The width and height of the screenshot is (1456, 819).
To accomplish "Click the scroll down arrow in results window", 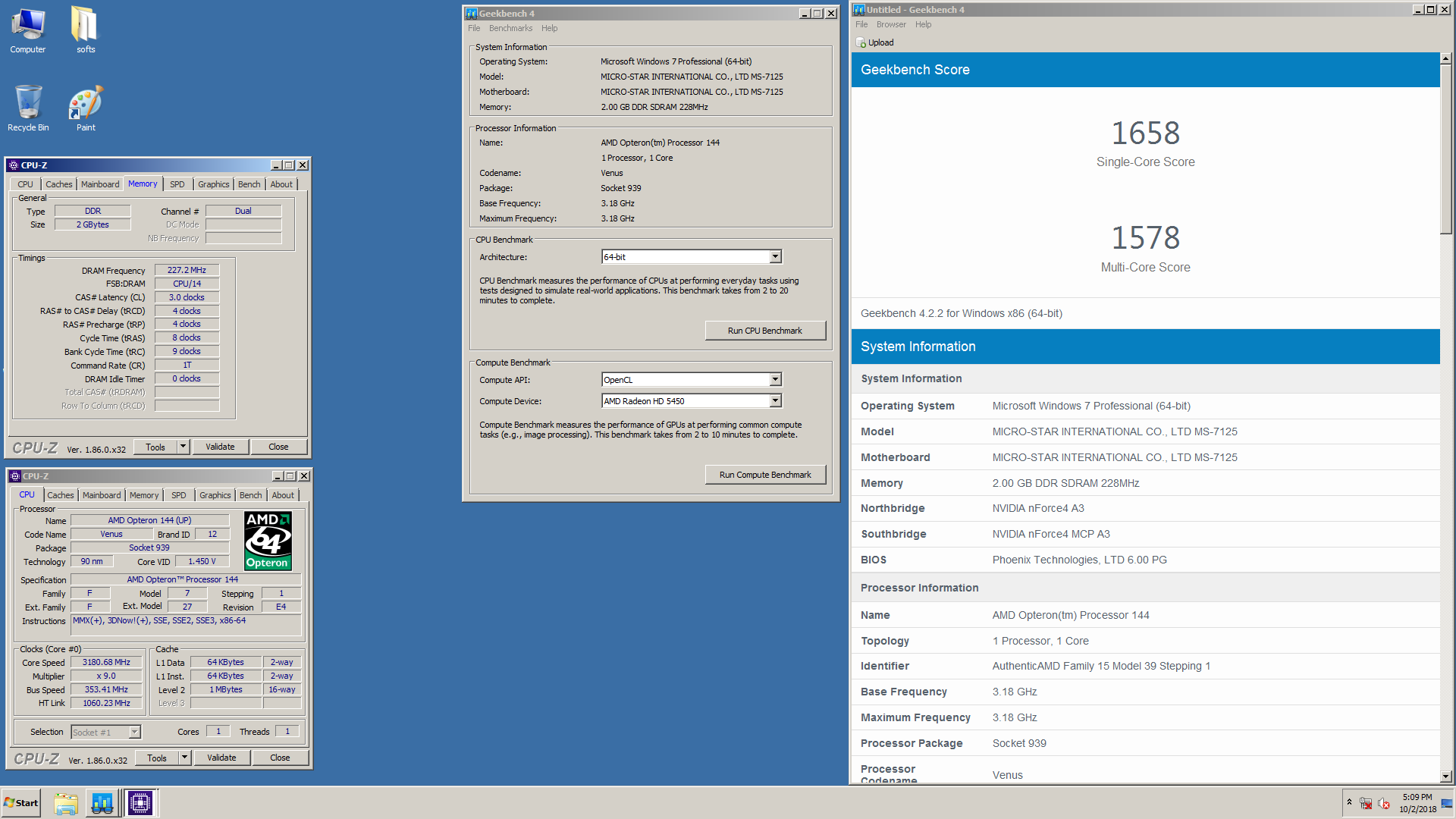I will [1446, 777].
